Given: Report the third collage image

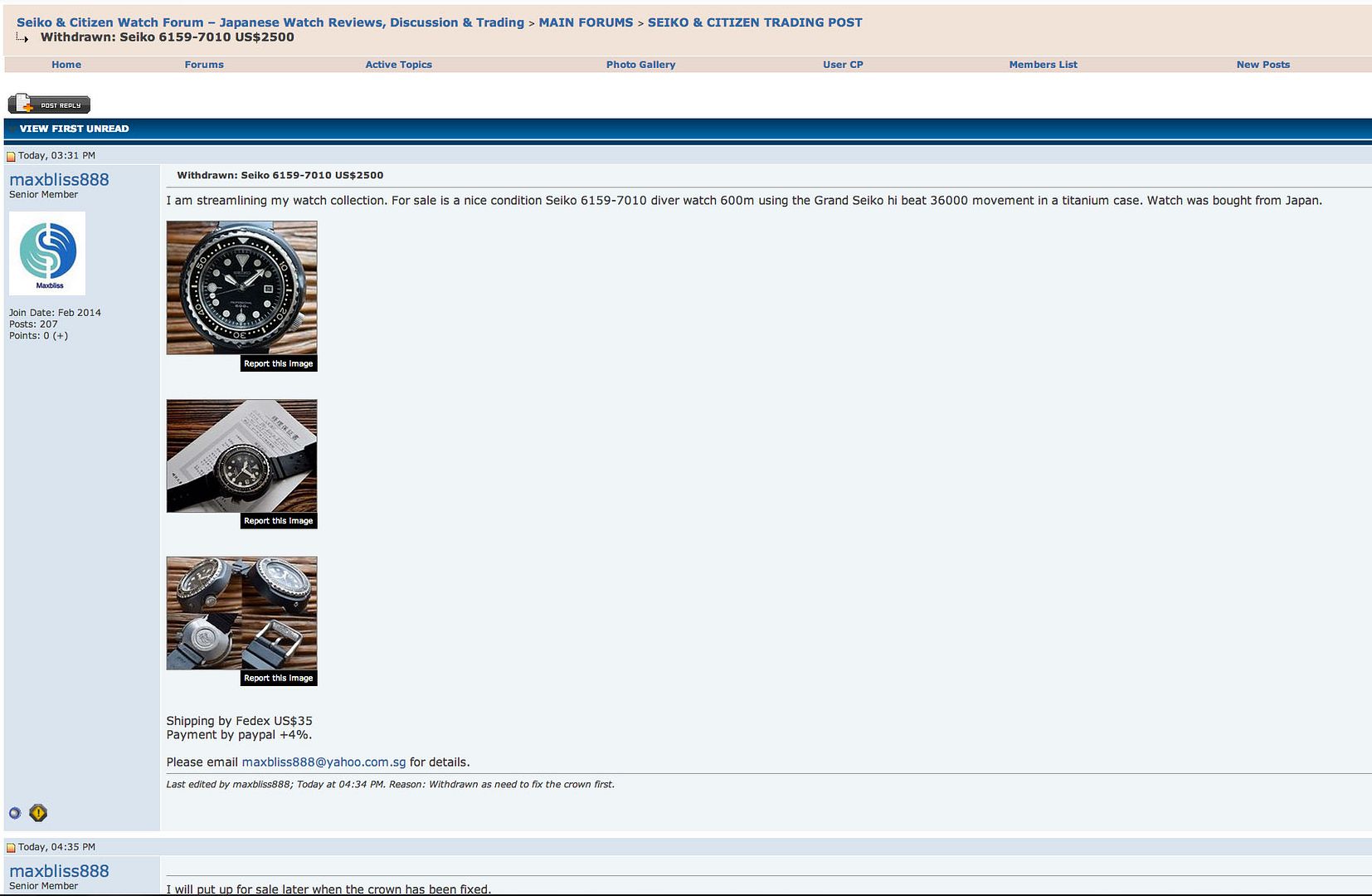Looking at the screenshot, I should click(279, 678).
